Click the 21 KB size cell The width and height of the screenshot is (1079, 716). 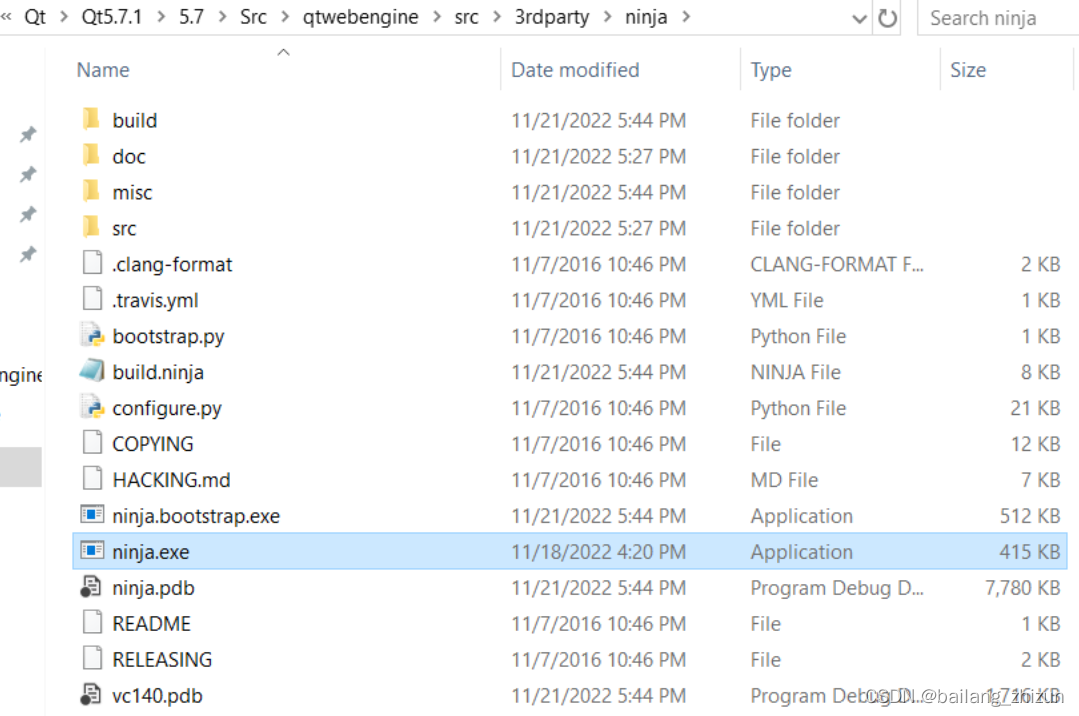pyautogui.click(x=1035, y=408)
